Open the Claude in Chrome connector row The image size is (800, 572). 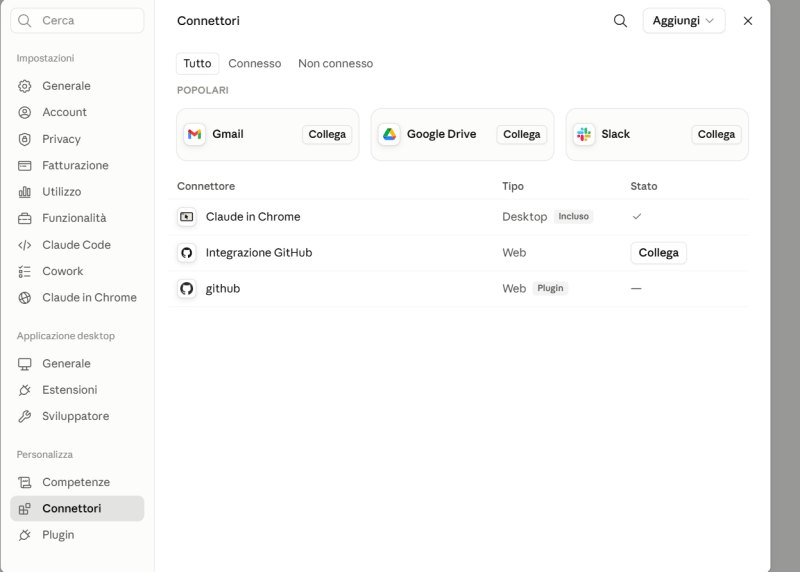(x=458, y=217)
